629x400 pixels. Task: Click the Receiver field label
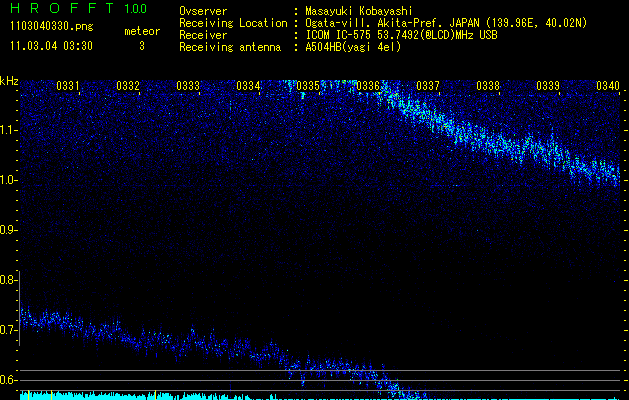click(203, 35)
